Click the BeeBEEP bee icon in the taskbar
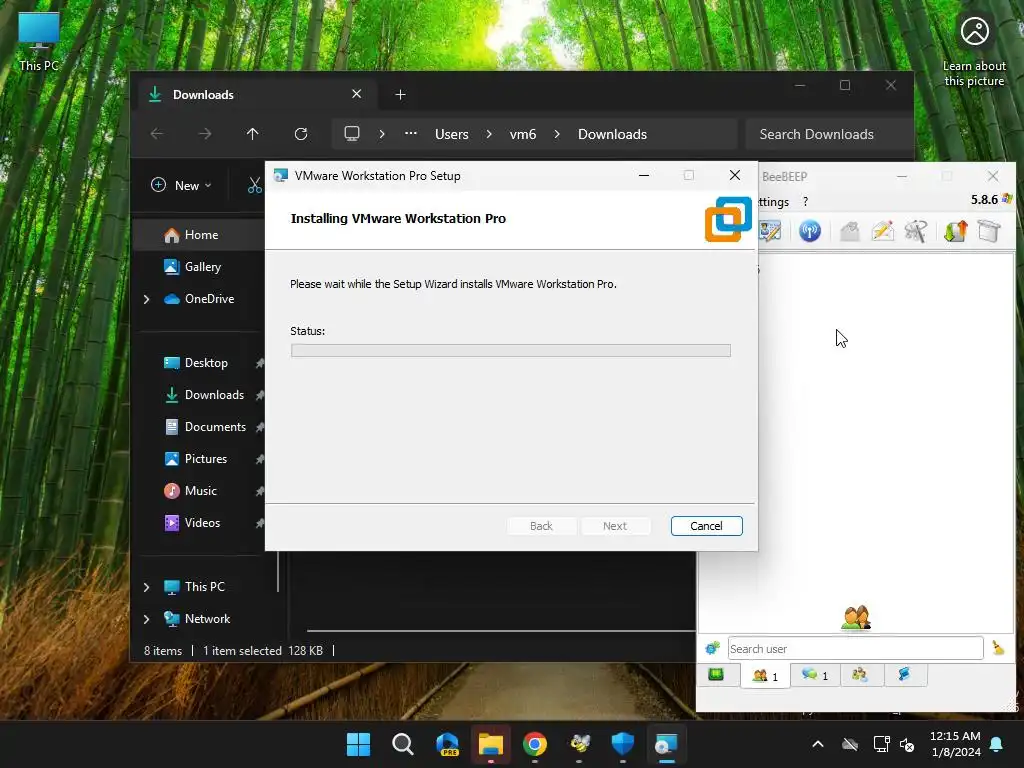Screen dimensions: 1024x768 [579, 744]
